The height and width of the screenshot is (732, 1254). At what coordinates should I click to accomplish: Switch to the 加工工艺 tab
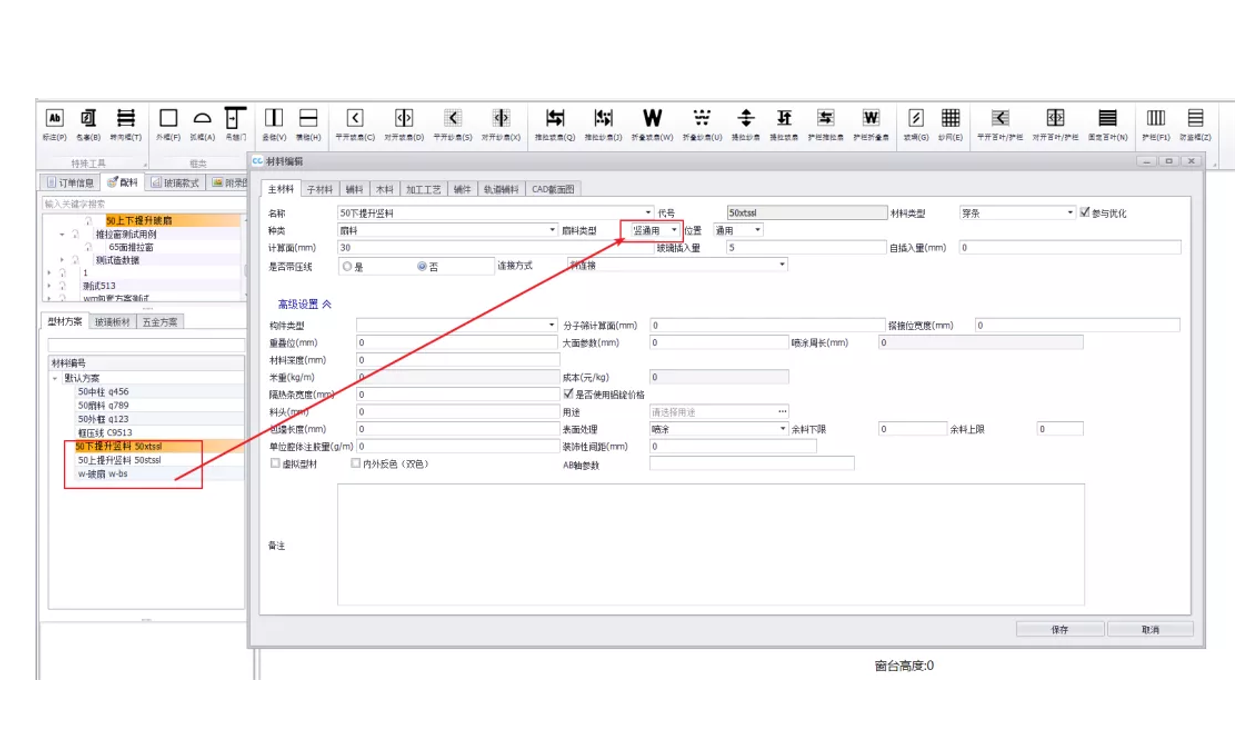pos(422,188)
